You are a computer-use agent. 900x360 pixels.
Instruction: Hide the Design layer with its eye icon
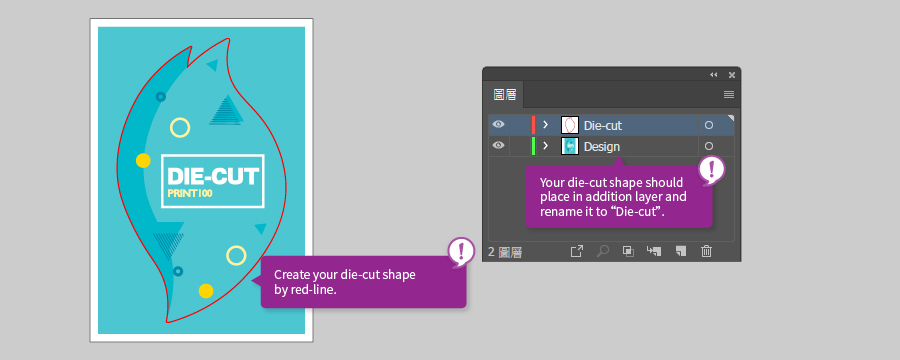coord(499,146)
